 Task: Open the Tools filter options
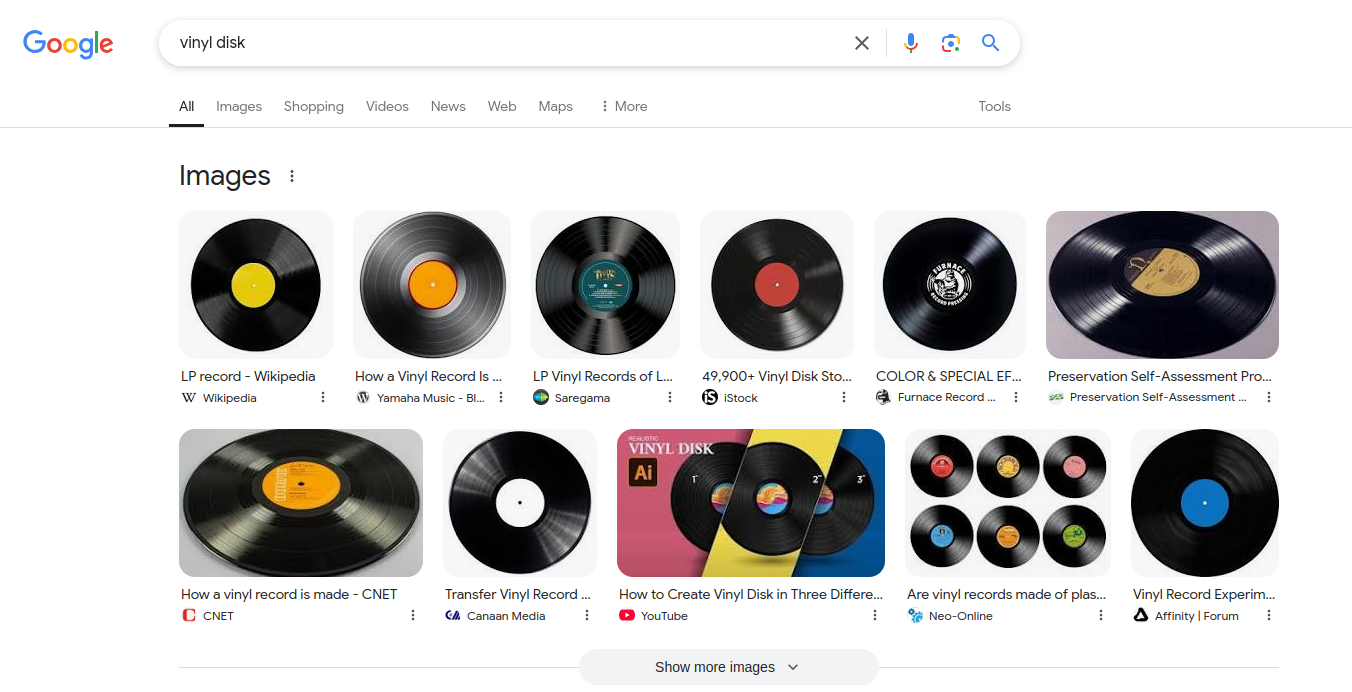994,106
